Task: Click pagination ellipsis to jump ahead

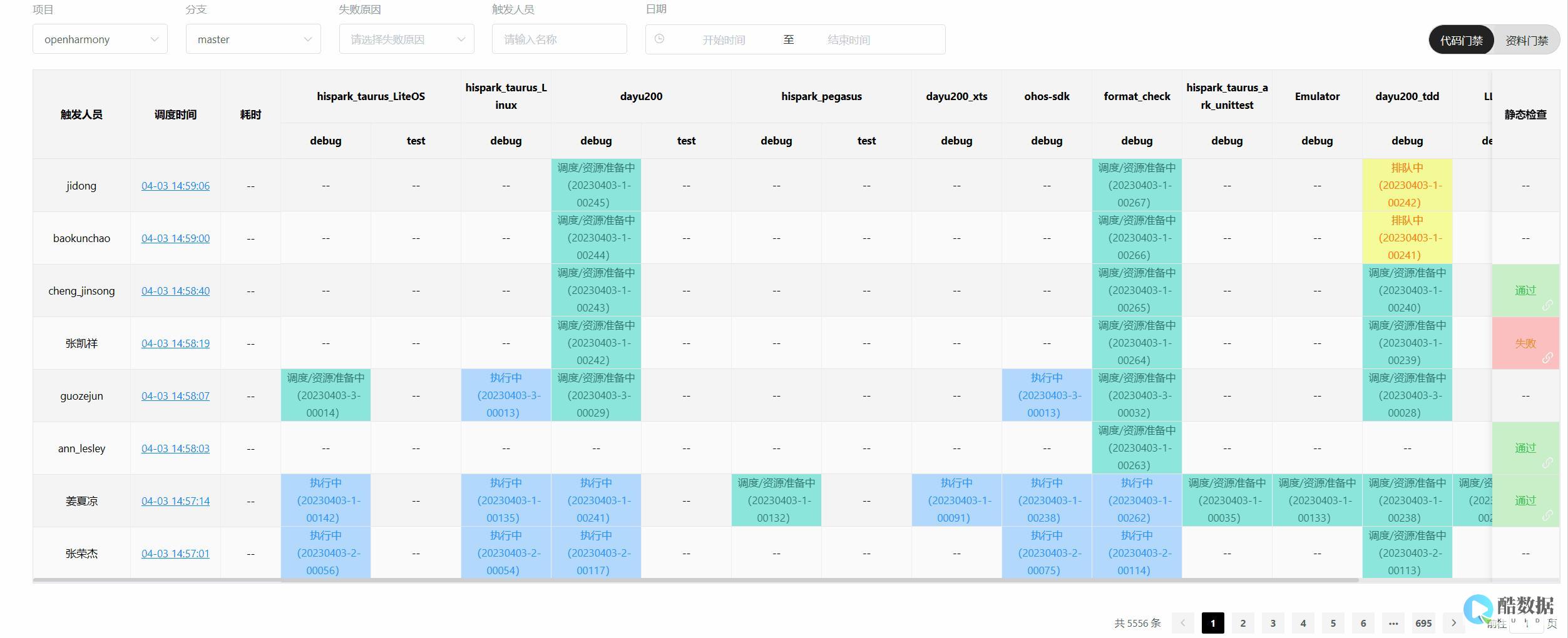Action: tap(1393, 623)
